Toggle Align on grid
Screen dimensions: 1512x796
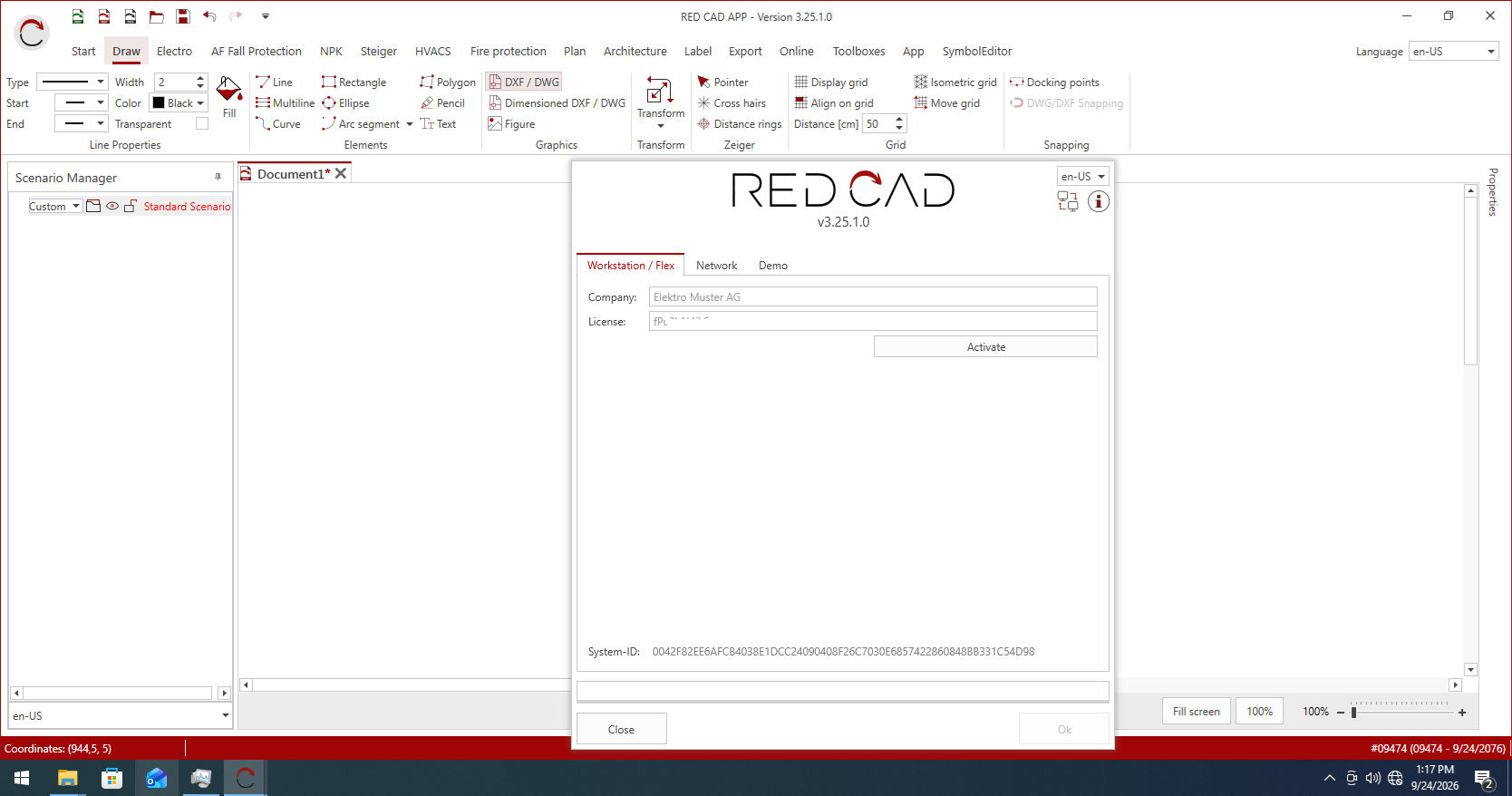pos(834,102)
